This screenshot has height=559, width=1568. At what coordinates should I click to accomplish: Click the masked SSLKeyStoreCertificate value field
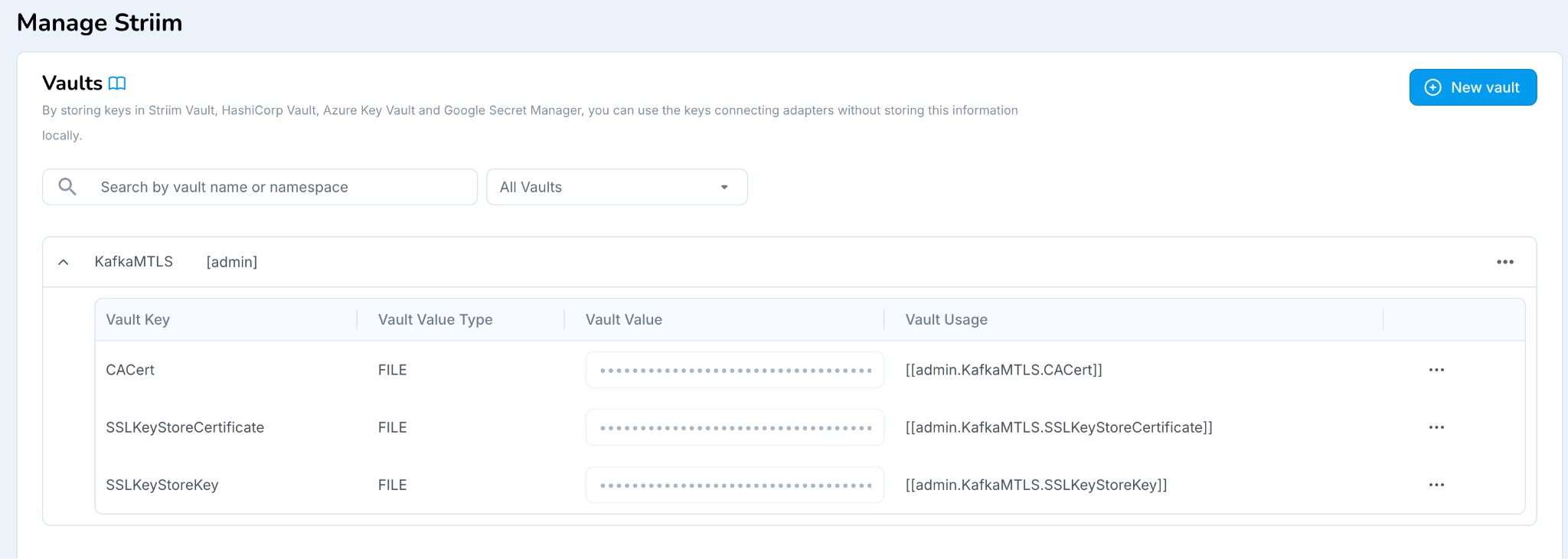click(x=734, y=427)
